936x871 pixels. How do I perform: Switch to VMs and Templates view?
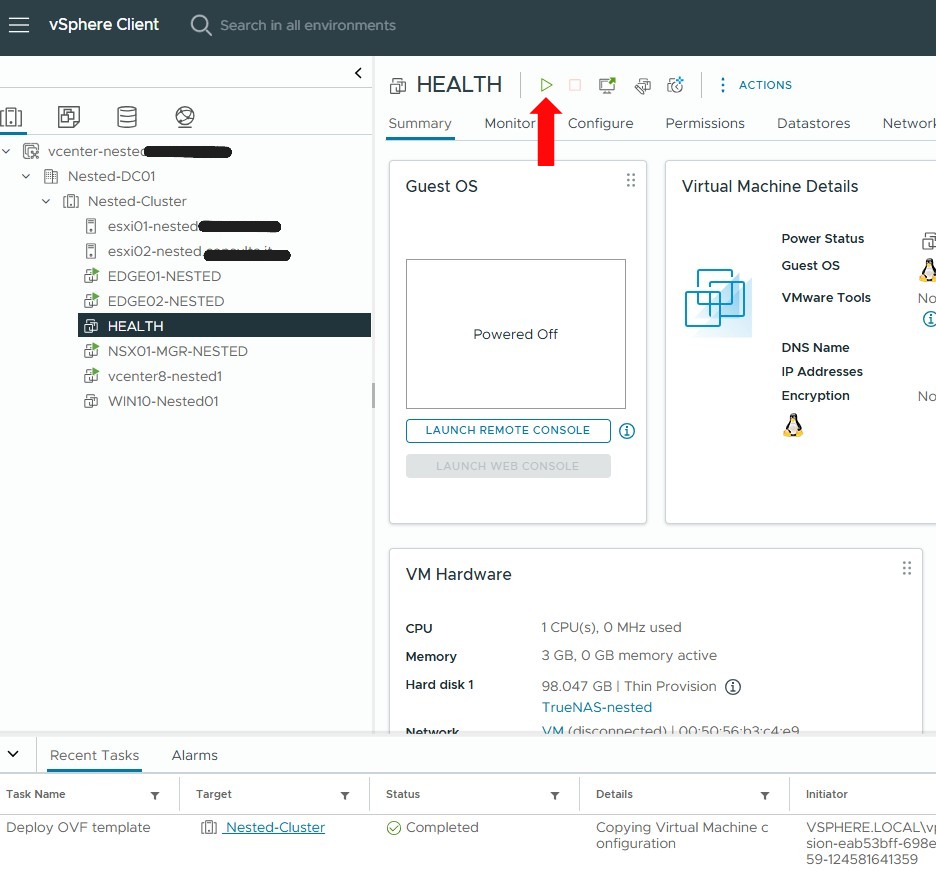[69, 116]
